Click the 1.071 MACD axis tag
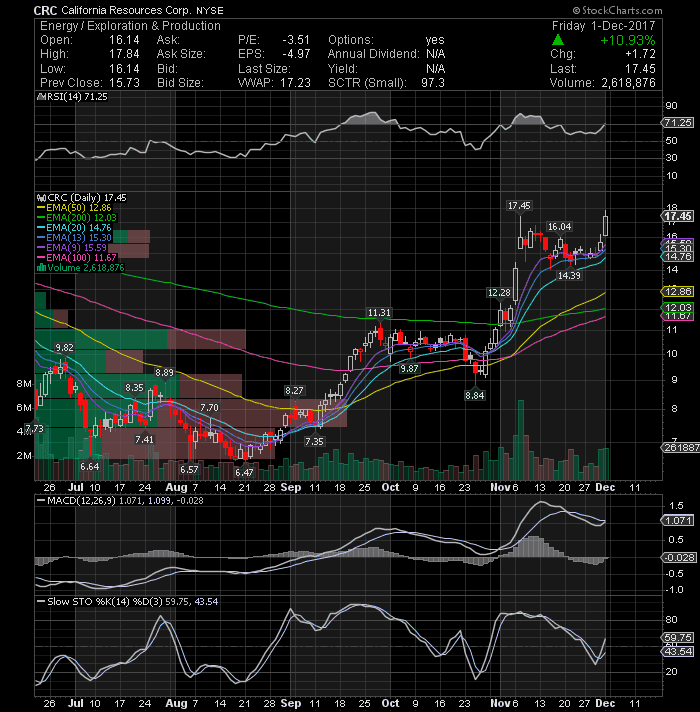The image size is (700, 712). (678, 520)
